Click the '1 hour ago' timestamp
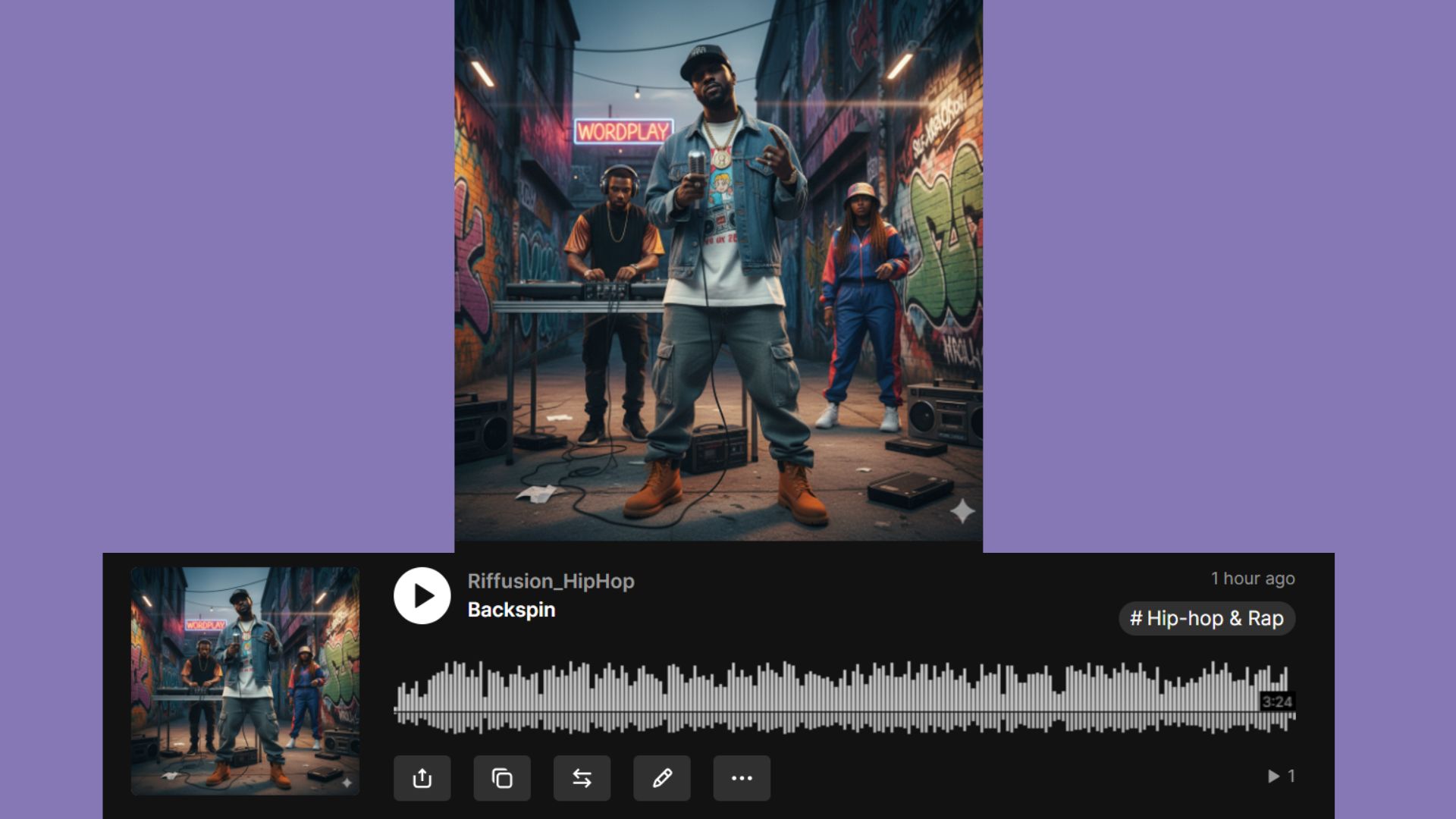1456x819 pixels. tap(1252, 579)
